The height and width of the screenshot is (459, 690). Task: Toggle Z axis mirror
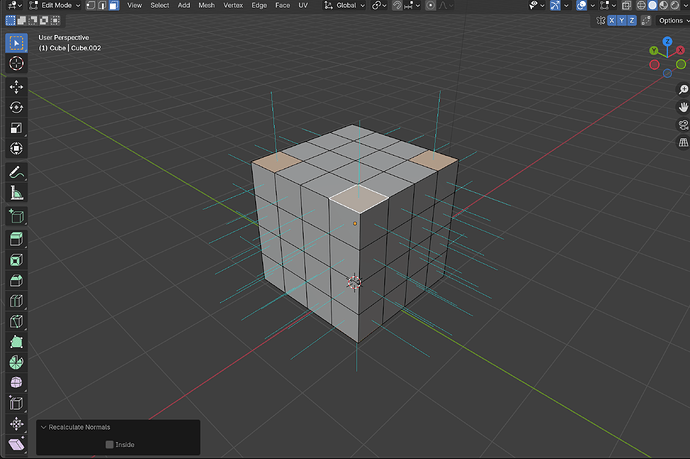coord(632,20)
